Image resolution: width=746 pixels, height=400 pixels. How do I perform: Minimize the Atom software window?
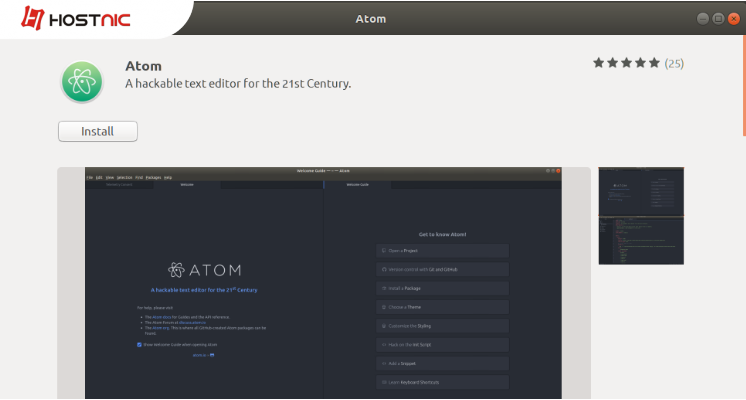pos(702,19)
